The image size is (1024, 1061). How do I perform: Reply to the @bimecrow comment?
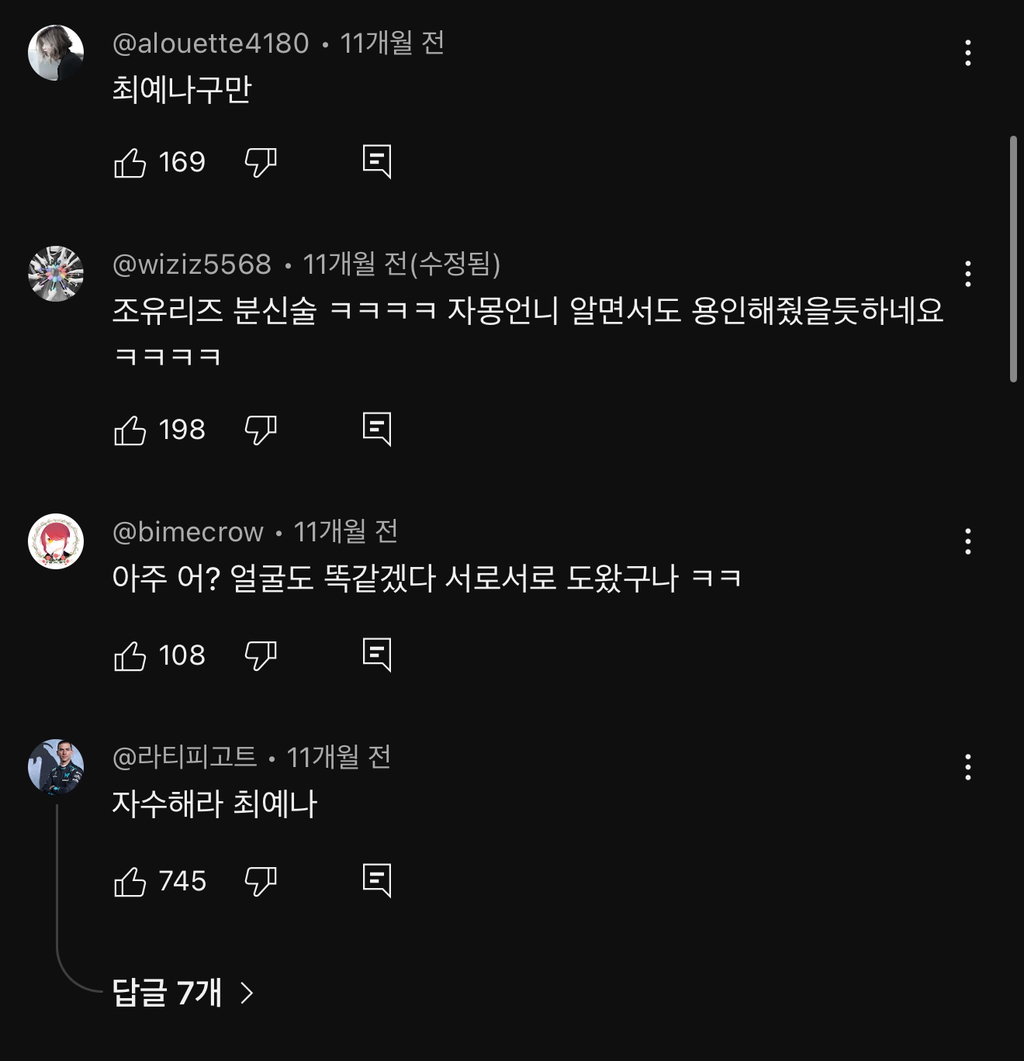tap(376, 656)
